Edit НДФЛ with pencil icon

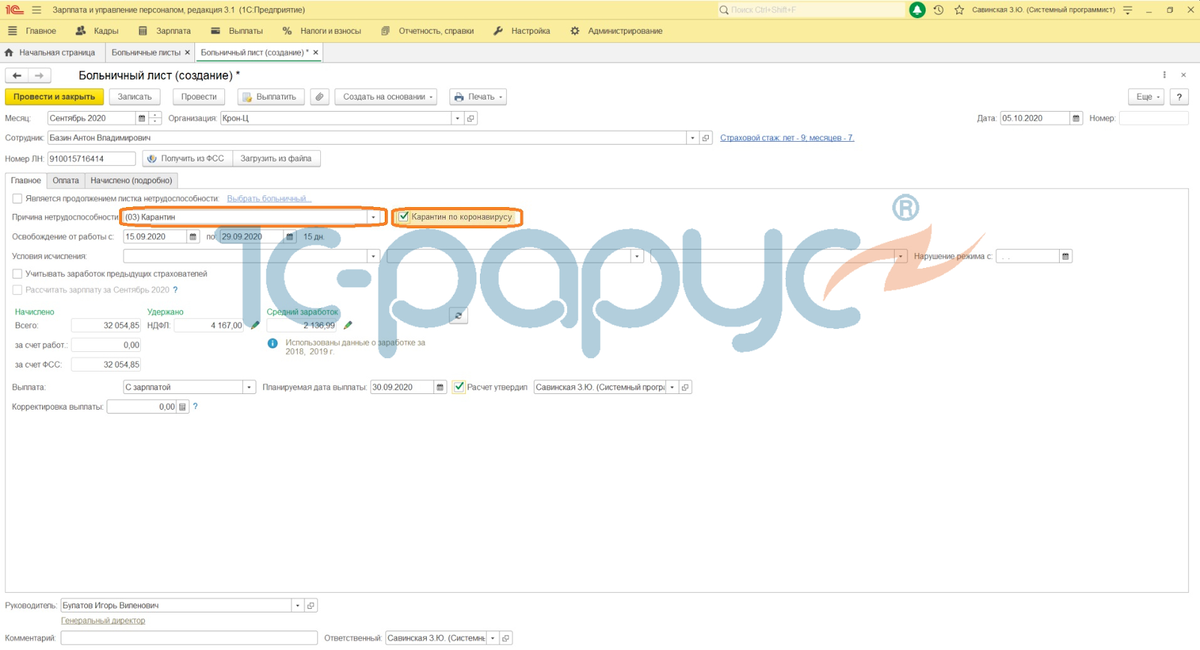[x=255, y=325]
